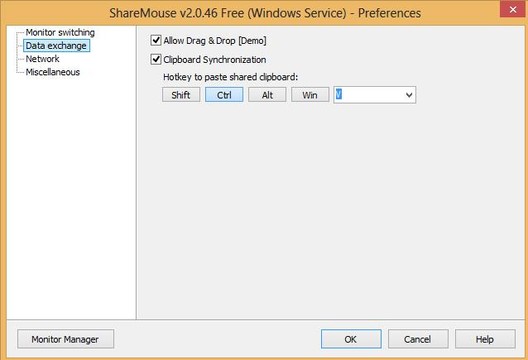
Task: Confirm preferences with OK
Action: pyautogui.click(x=351, y=339)
